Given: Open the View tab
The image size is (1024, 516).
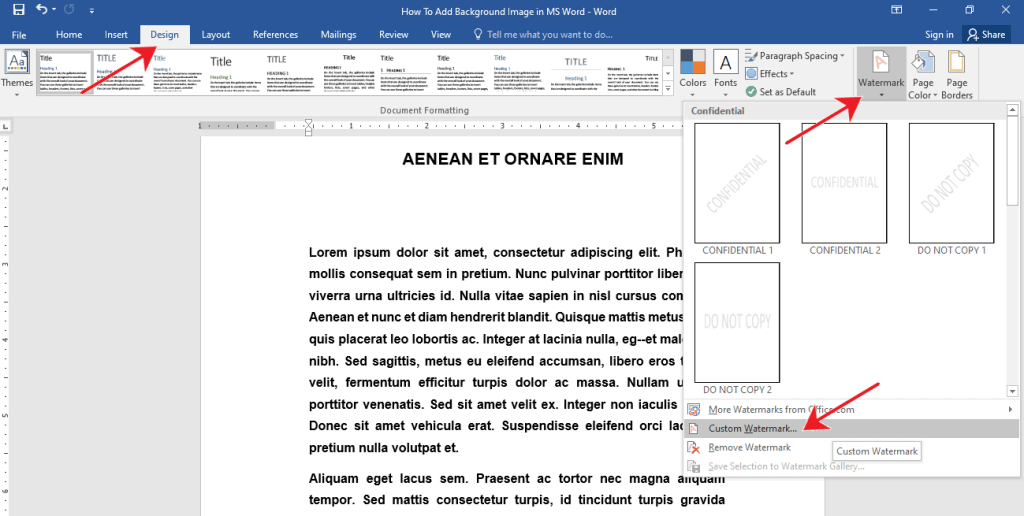Looking at the screenshot, I should click(441, 35).
